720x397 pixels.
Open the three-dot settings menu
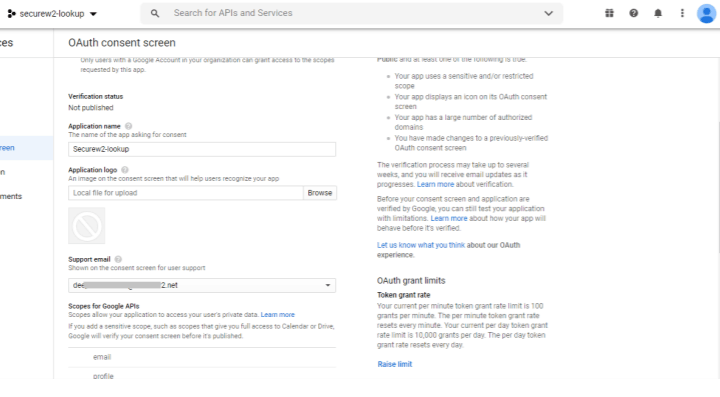tap(682, 13)
